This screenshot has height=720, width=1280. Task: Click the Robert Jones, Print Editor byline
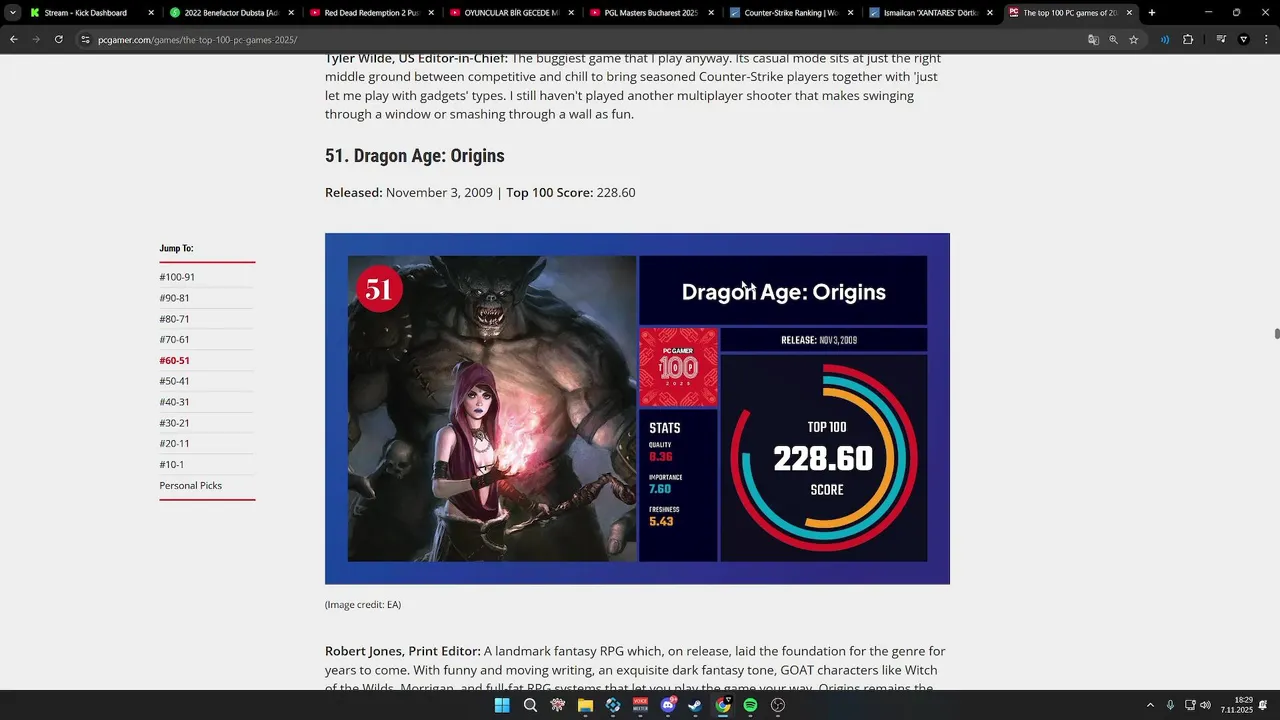(403, 651)
